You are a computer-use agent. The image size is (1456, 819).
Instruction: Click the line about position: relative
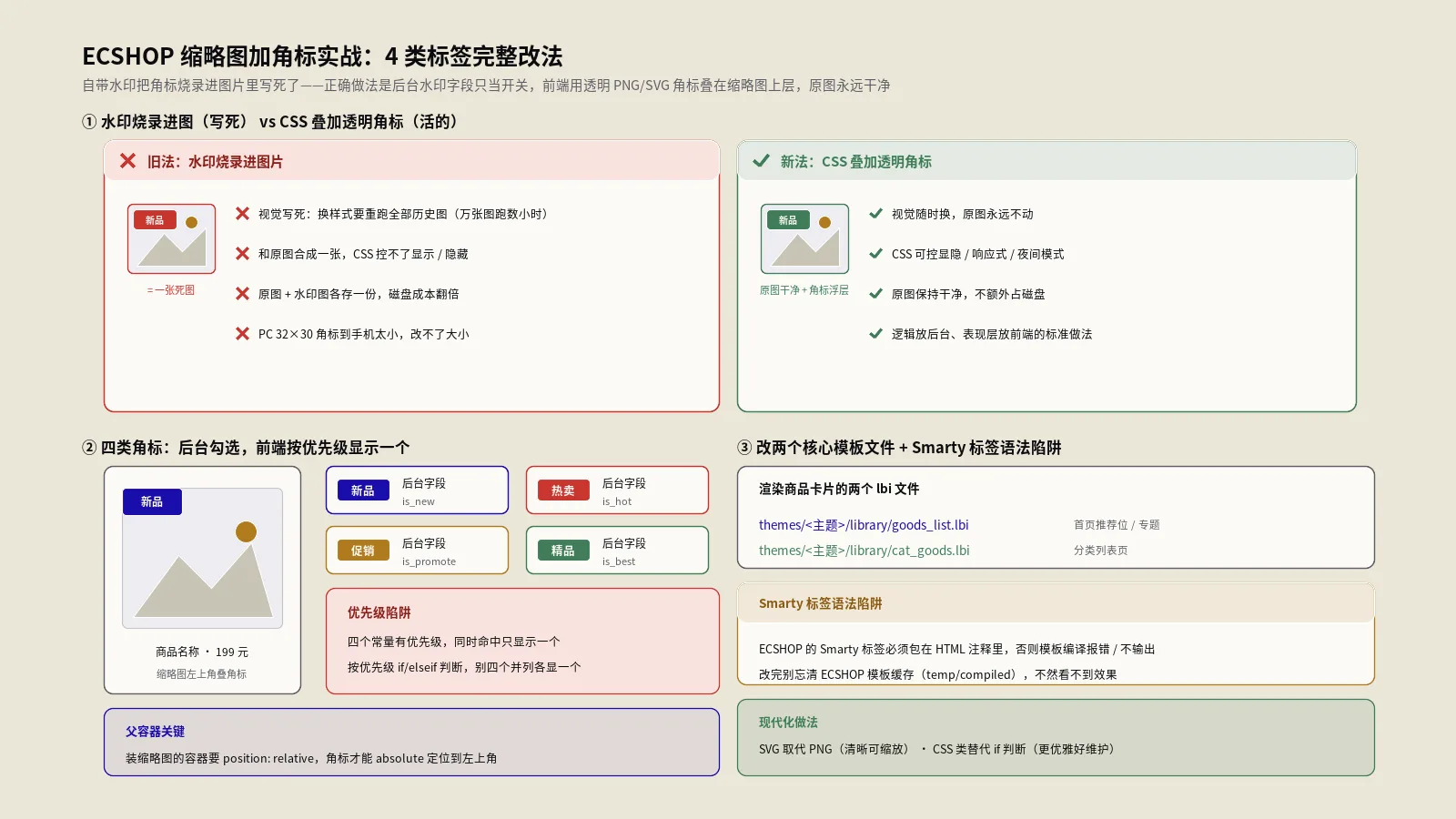tap(311, 758)
